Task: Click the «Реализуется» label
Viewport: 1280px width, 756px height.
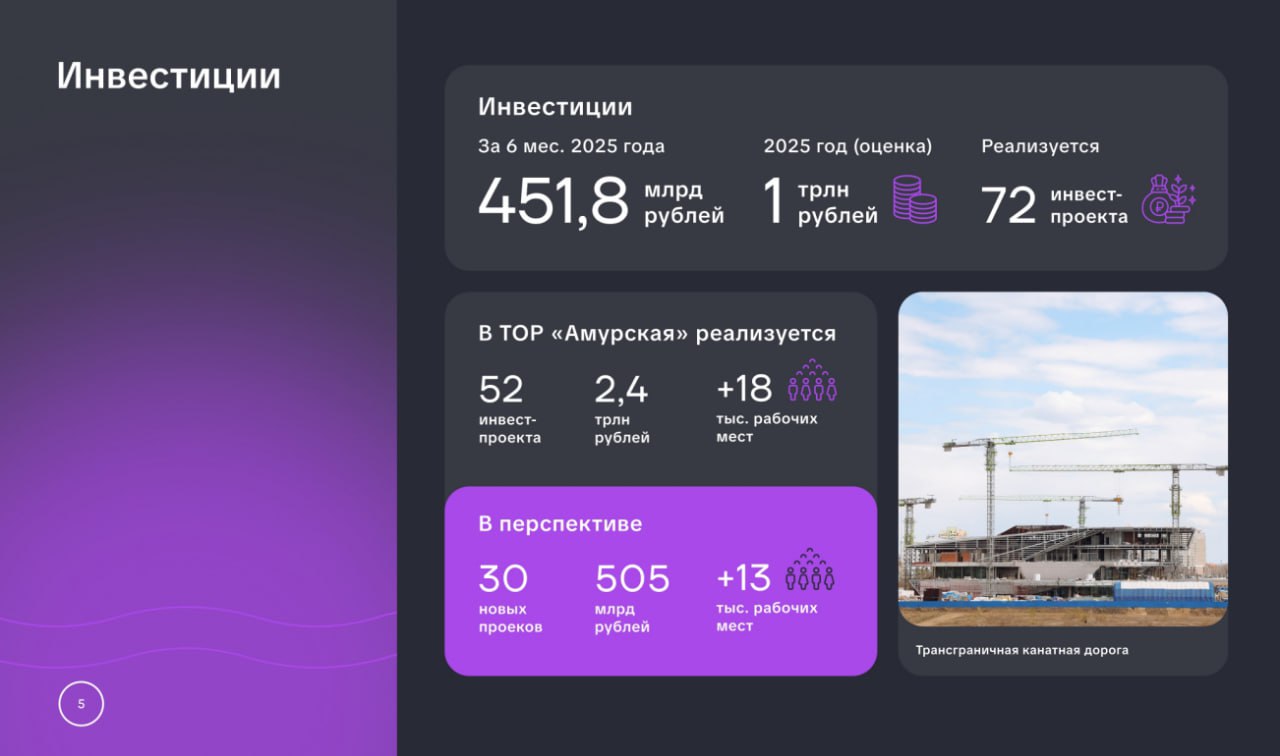Action: click(x=1040, y=146)
